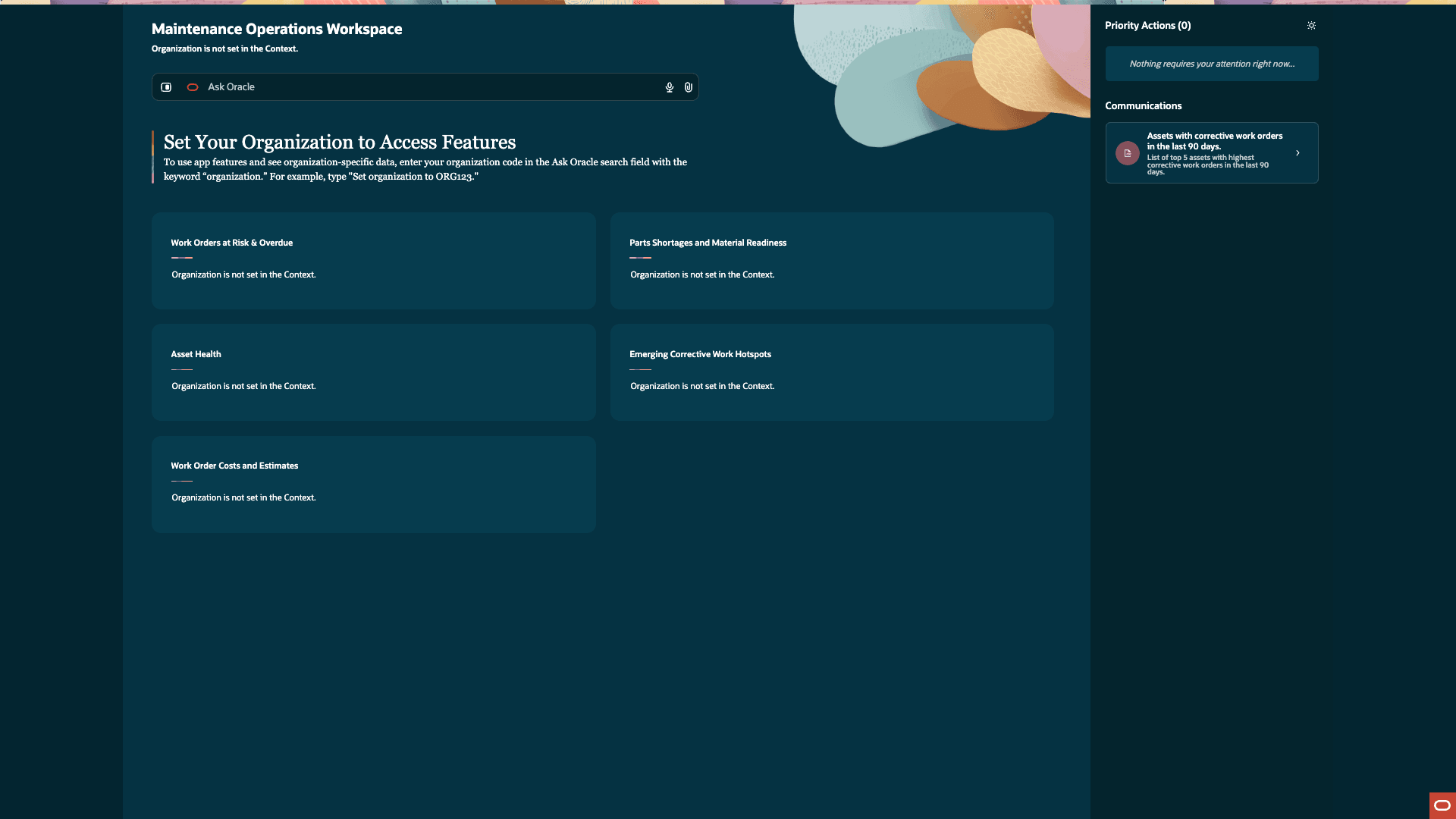Screen dimensions: 1456x819
Task: Click the Maintenance Operations Workspace title
Action: [x=277, y=29]
